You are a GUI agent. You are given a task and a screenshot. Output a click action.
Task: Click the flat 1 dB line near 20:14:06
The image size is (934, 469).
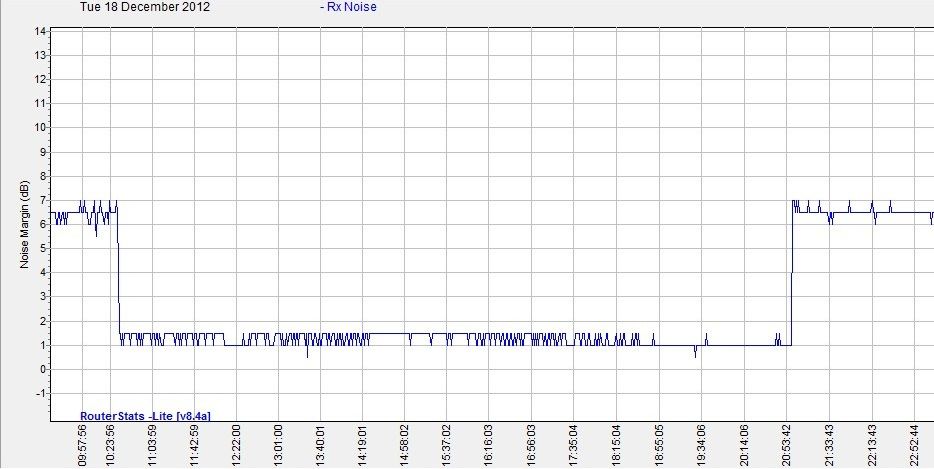click(743, 345)
